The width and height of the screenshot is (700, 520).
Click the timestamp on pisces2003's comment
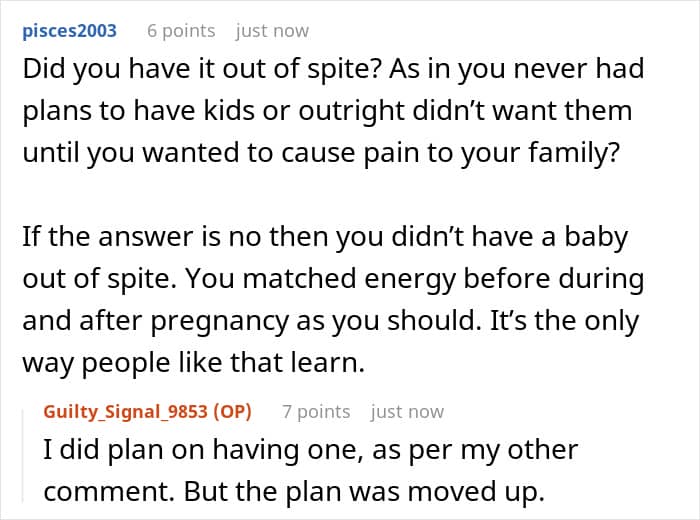[x=272, y=30]
